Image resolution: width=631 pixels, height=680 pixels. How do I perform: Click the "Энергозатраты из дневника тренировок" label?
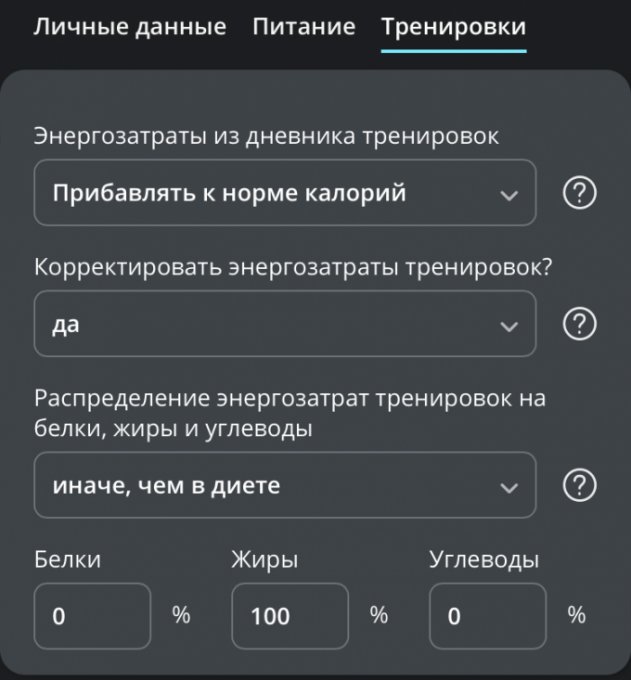tap(266, 136)
